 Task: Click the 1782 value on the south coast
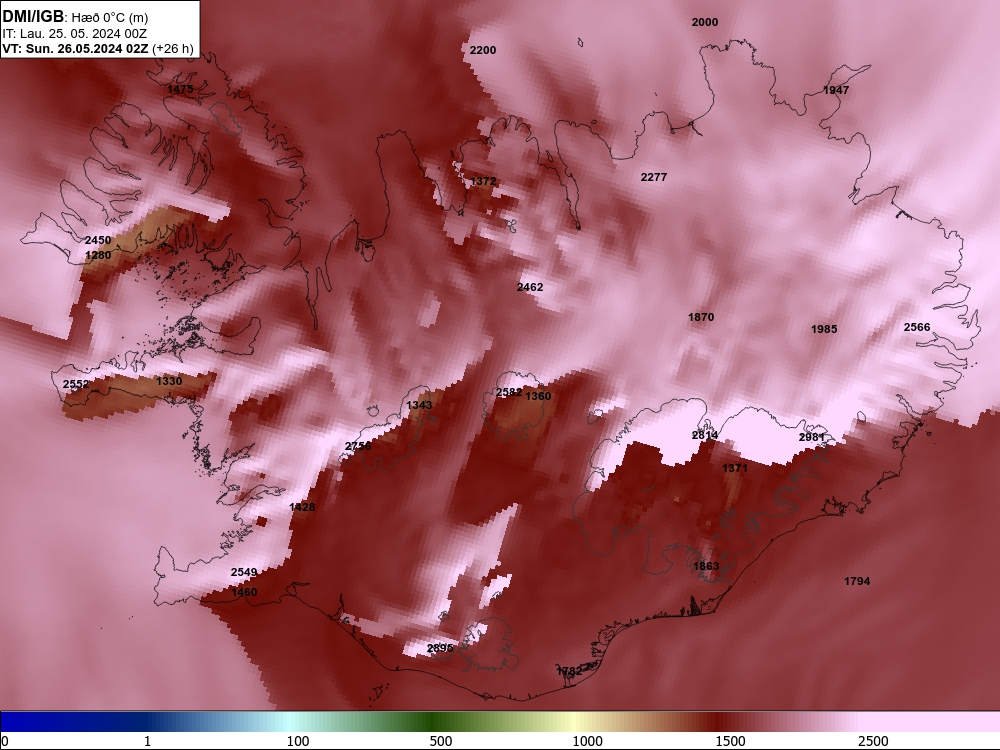click(x=570, y=672)
